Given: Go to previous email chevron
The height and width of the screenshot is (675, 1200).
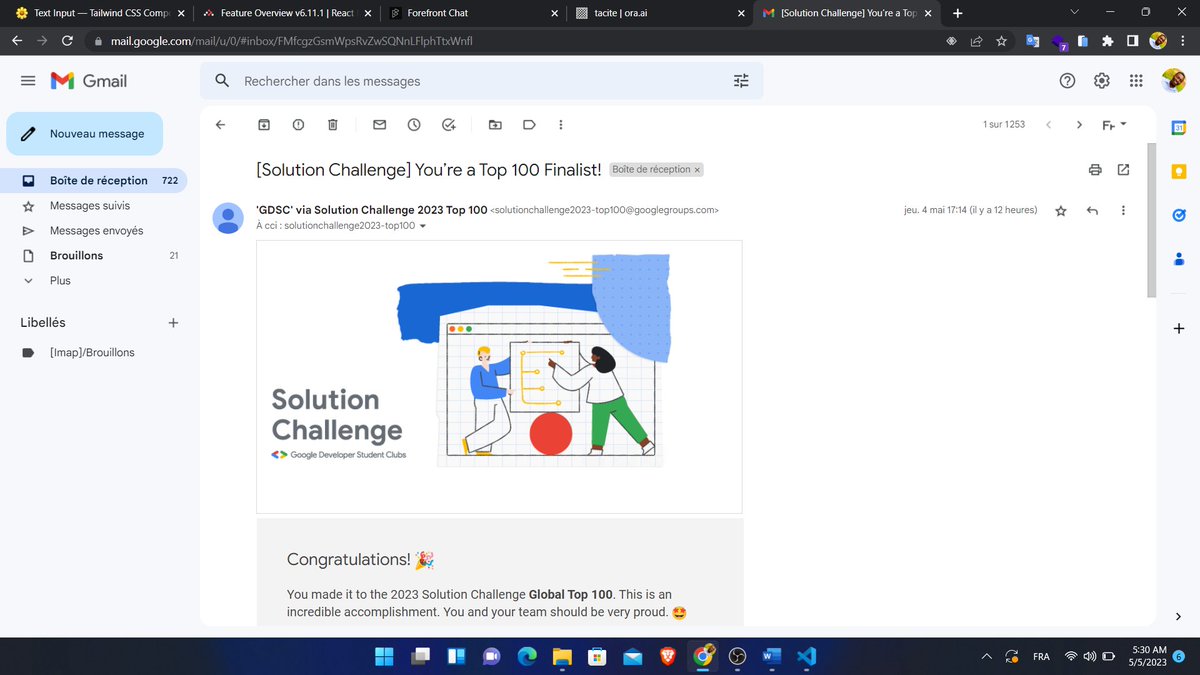Looking at the screenshot, I should coord(1048,124).
